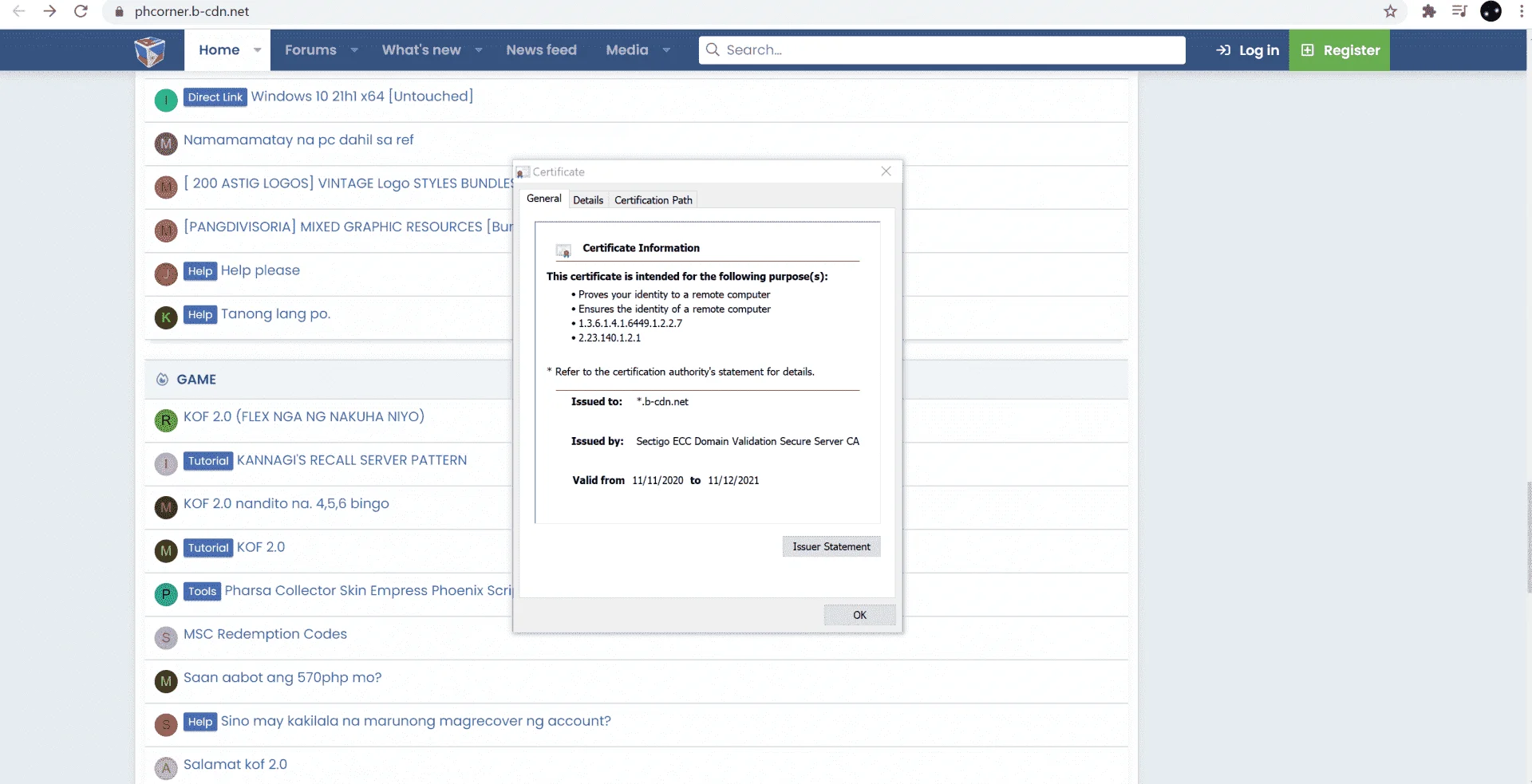
Task: Click the Issuer Statement button
Action: tap(831, 546)
